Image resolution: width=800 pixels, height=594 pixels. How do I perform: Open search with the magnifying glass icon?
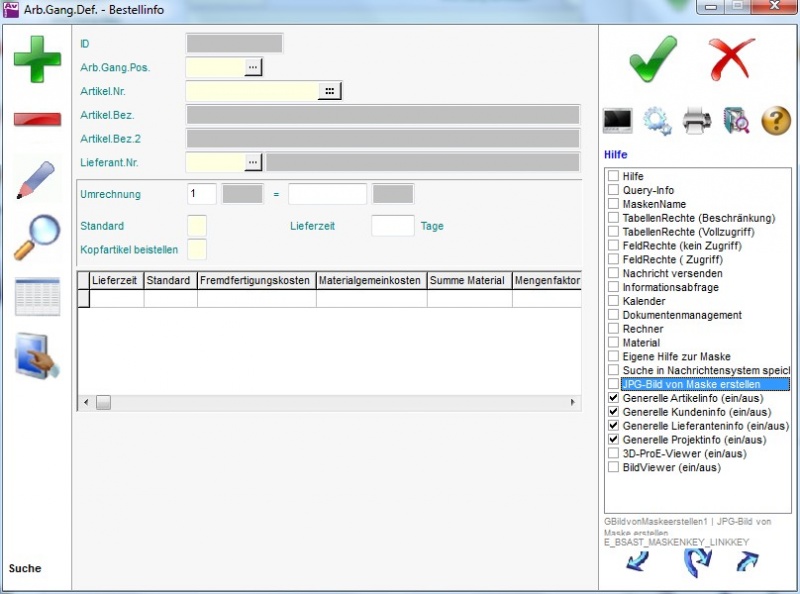click(37, 238)
